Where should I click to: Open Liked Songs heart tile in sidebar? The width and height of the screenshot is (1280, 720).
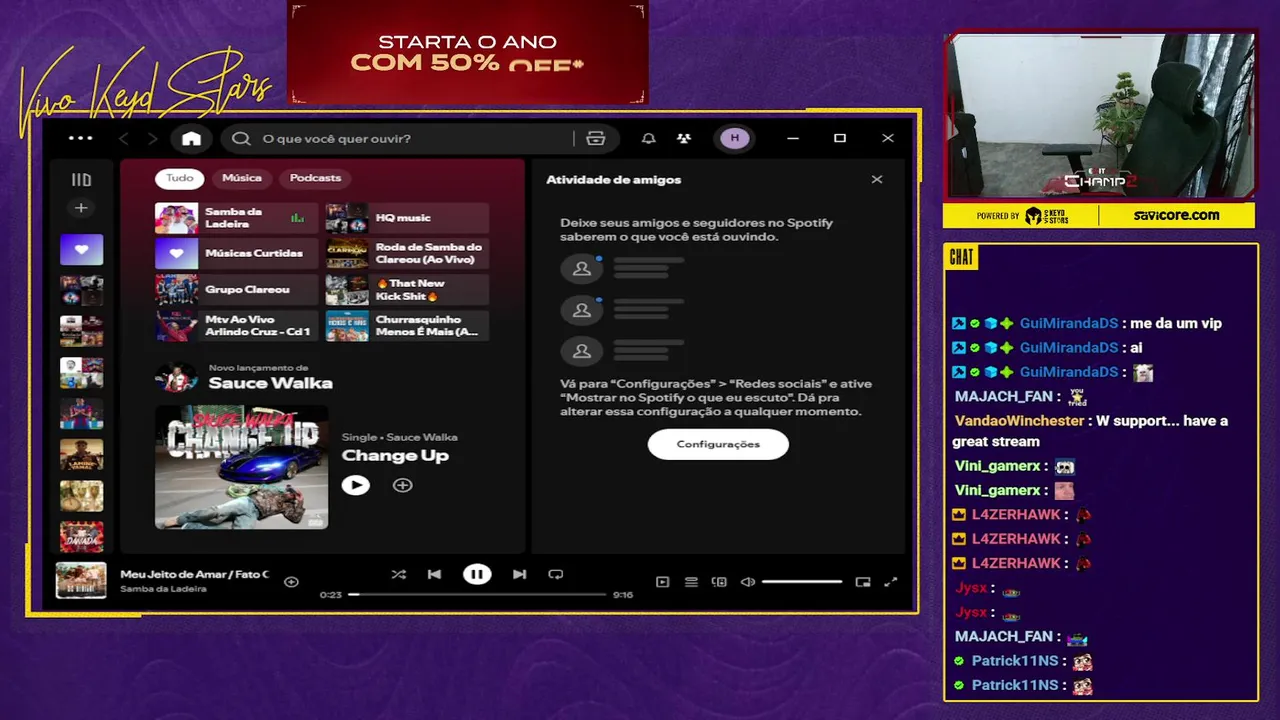[81, 249]
